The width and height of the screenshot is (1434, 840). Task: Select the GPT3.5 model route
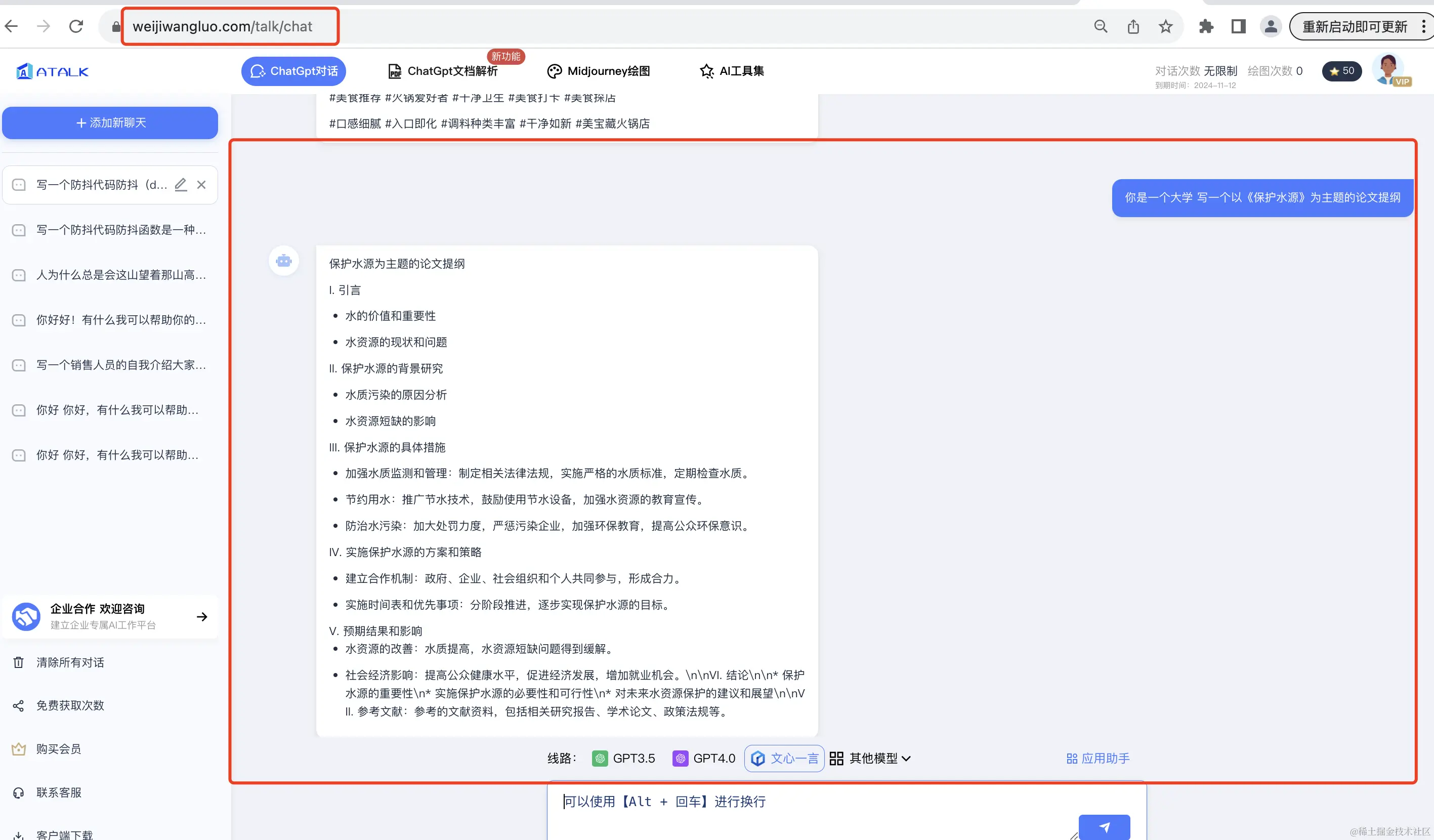[624, 759]
